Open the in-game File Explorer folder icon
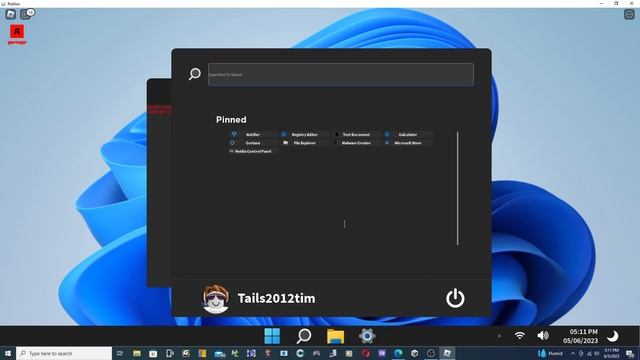This screenshot has height=360, width=640. (336, 336)
